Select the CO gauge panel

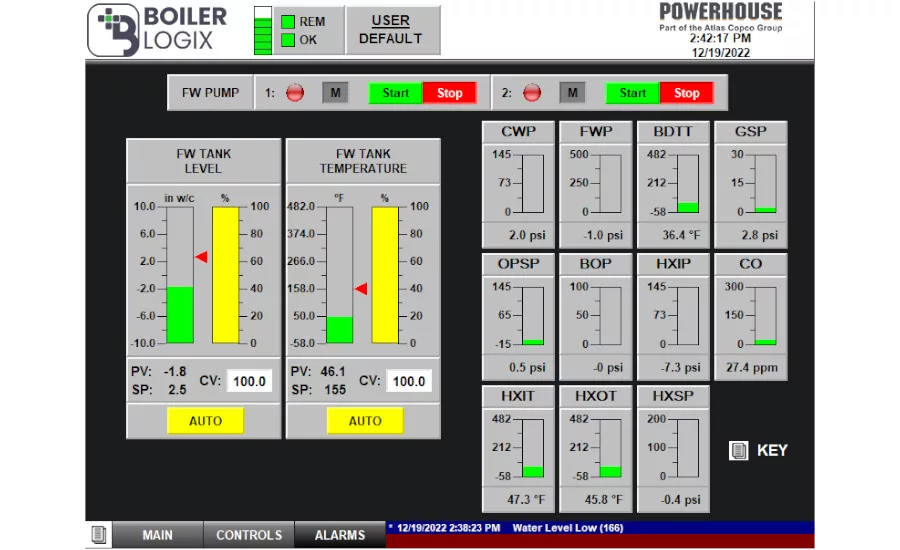tap(751, 317)
